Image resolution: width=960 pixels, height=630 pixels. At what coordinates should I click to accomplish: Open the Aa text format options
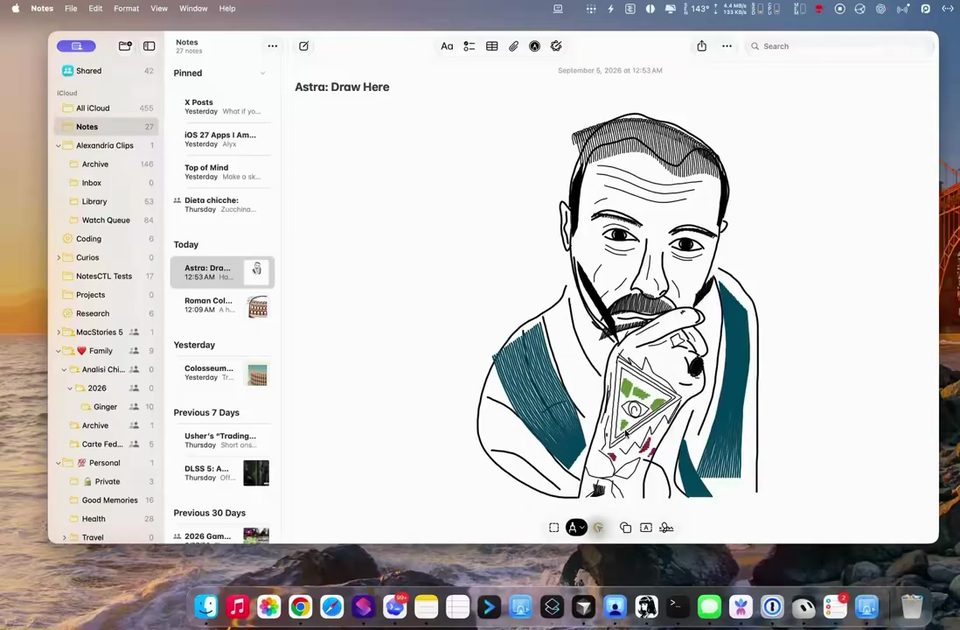(x=447, y=46)
